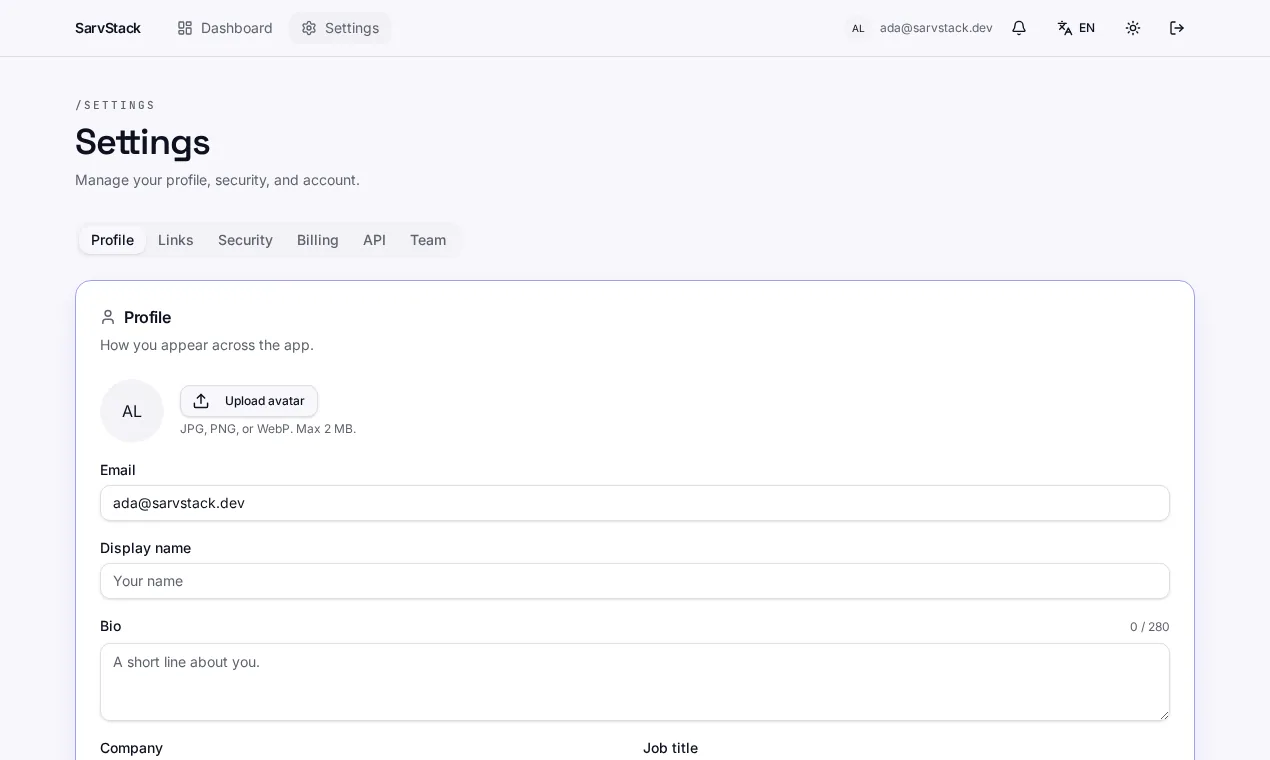Select the Profile tab
Image resolution: width=1270 pixels, height=760 pixels.
(112, 240)
